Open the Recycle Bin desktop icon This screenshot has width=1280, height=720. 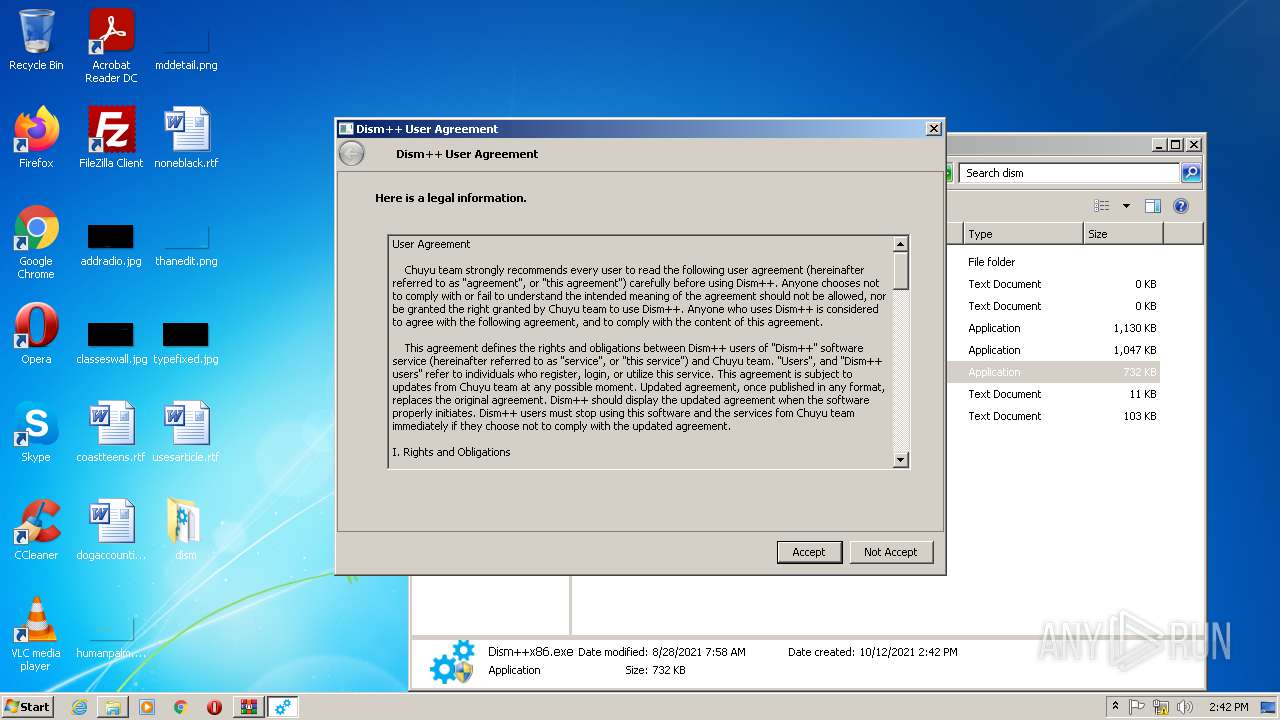(36, 41)
